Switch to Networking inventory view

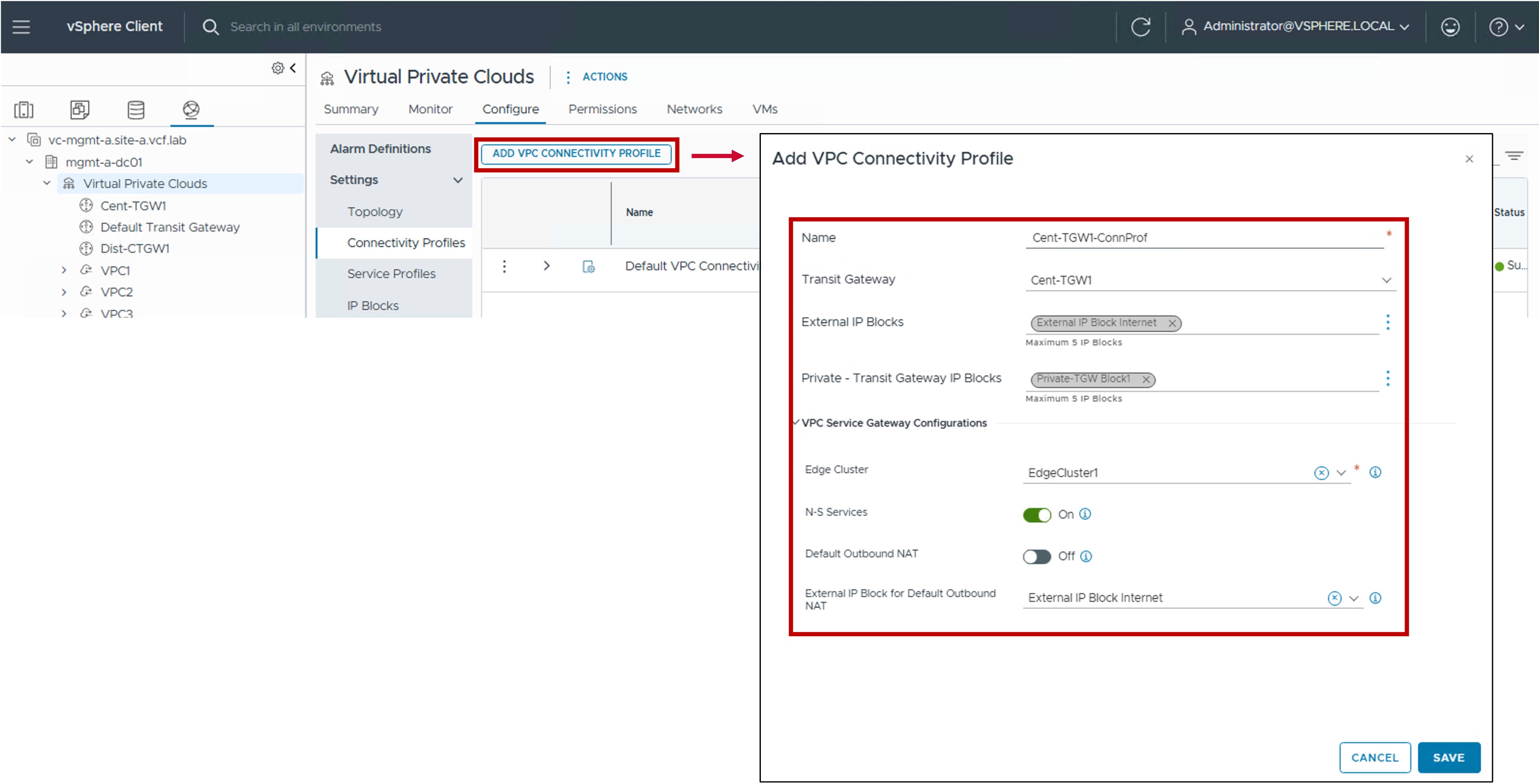[191, 109]
